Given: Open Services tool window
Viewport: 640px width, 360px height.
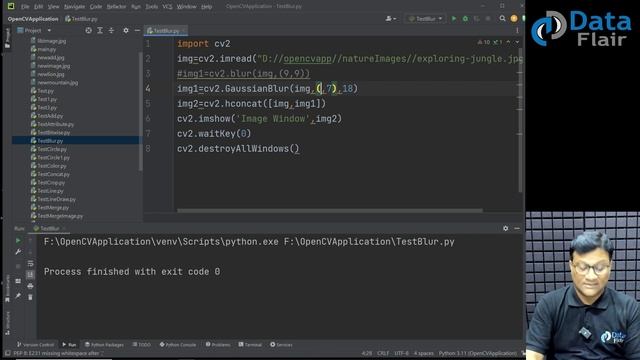Looking at the screenshot, I should tap(281, 345).
